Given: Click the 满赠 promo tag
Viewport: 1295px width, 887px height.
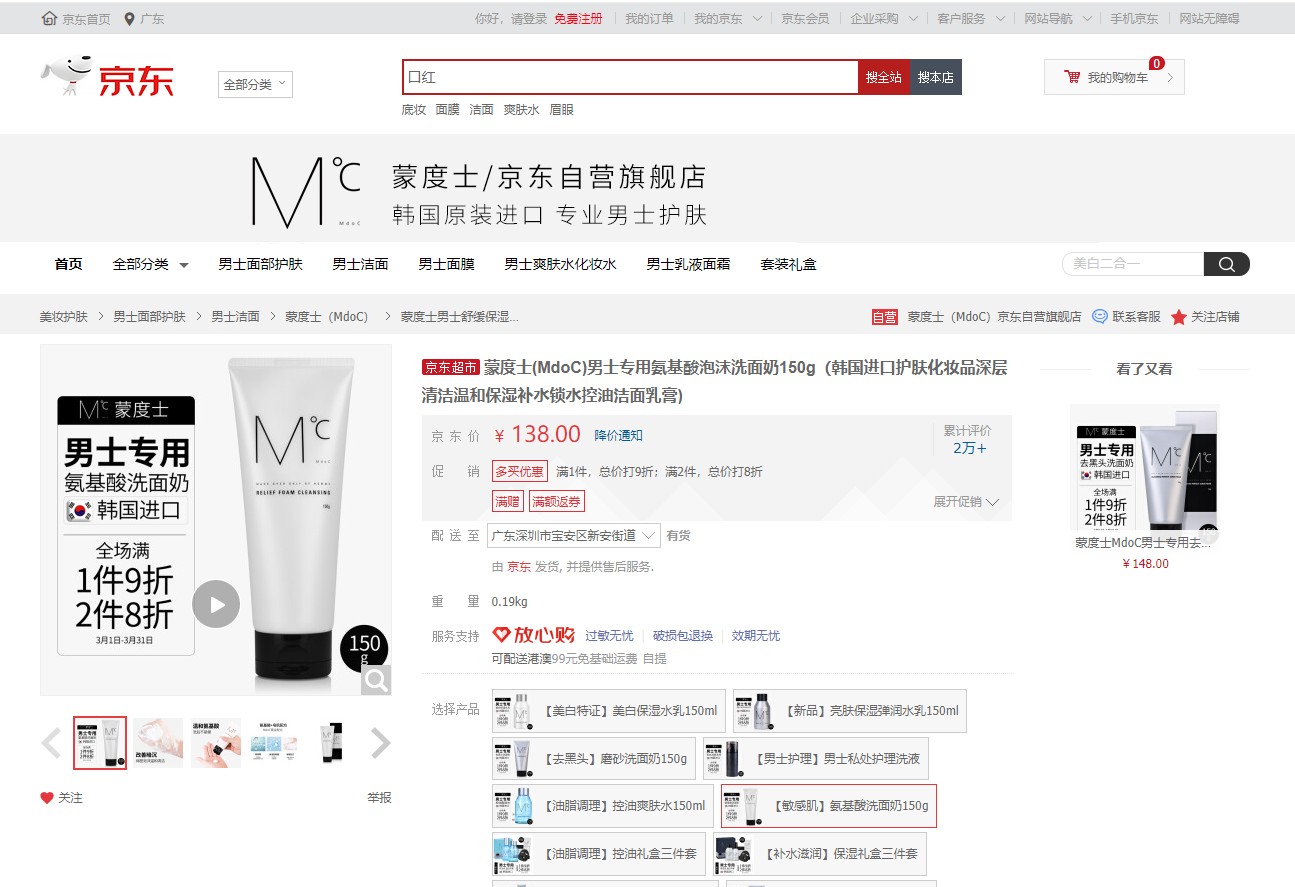Looking at the screenshot, I should pos(508,502).
